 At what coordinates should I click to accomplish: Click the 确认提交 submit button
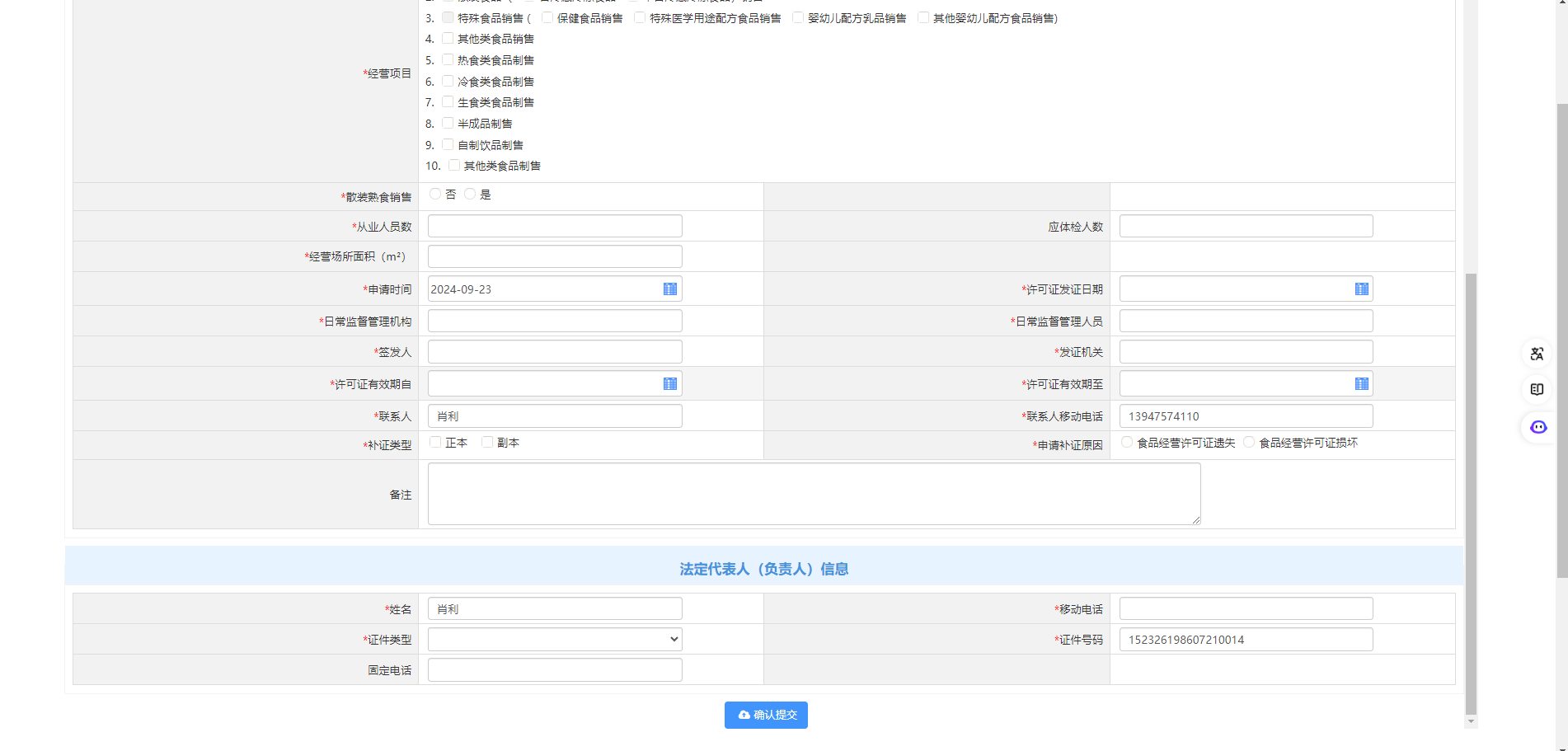tap(766, 715)
